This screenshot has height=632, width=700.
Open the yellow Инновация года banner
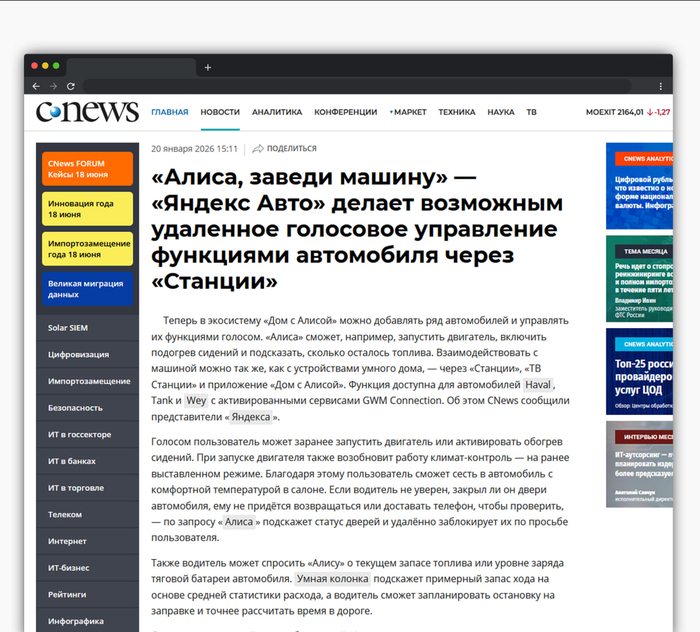coord(87,208)
